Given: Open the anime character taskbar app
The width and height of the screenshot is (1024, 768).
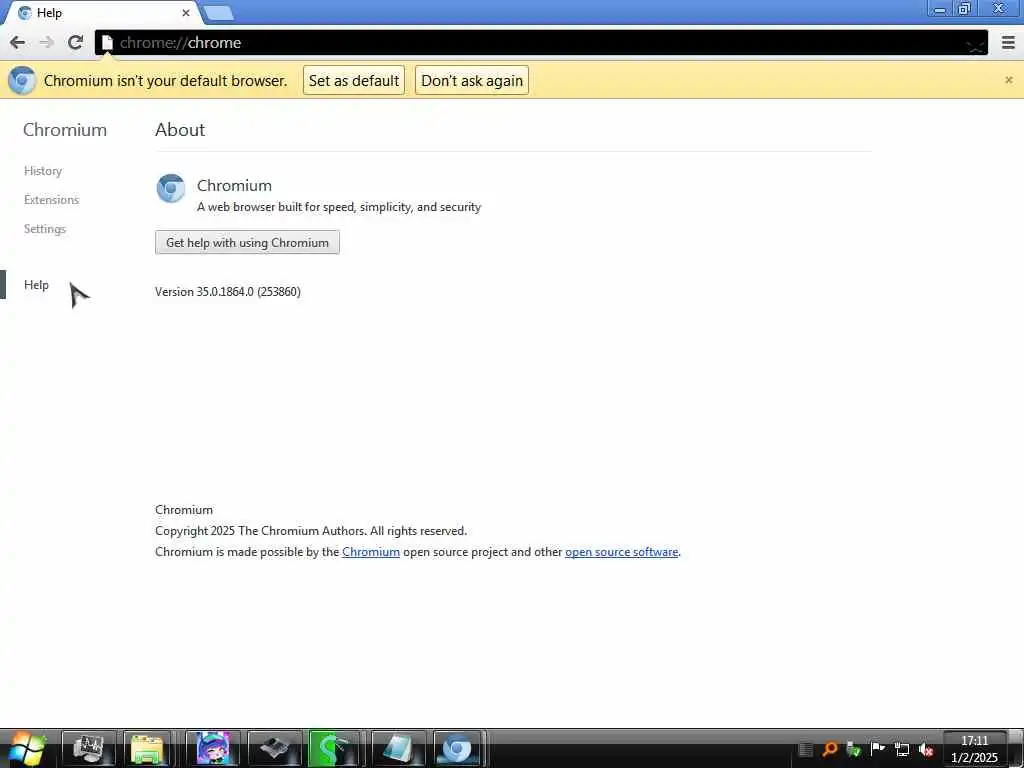Looking at the screenshot, I should (x=213, y=749).
